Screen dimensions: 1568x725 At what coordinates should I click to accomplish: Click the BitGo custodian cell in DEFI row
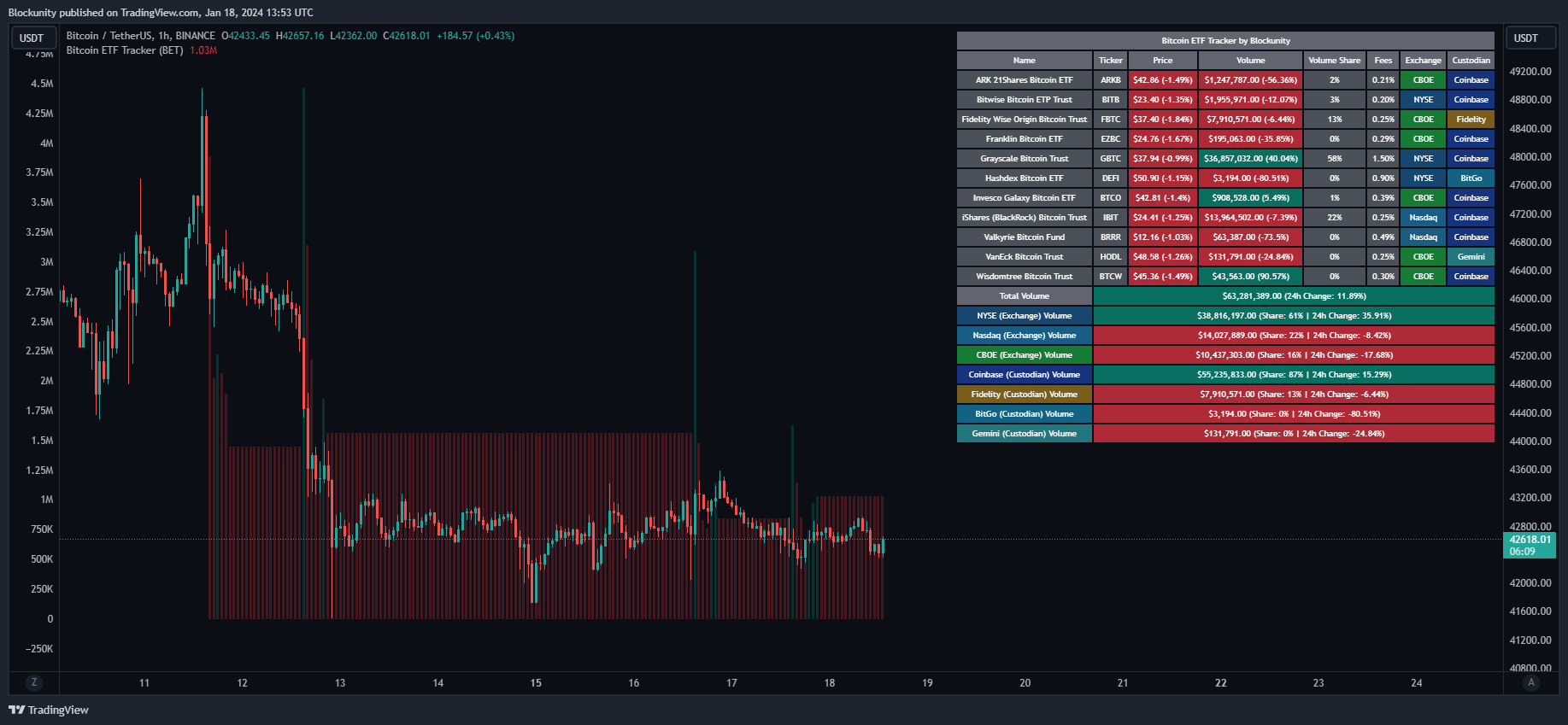pyautogui.click(x=1471, y=178)
